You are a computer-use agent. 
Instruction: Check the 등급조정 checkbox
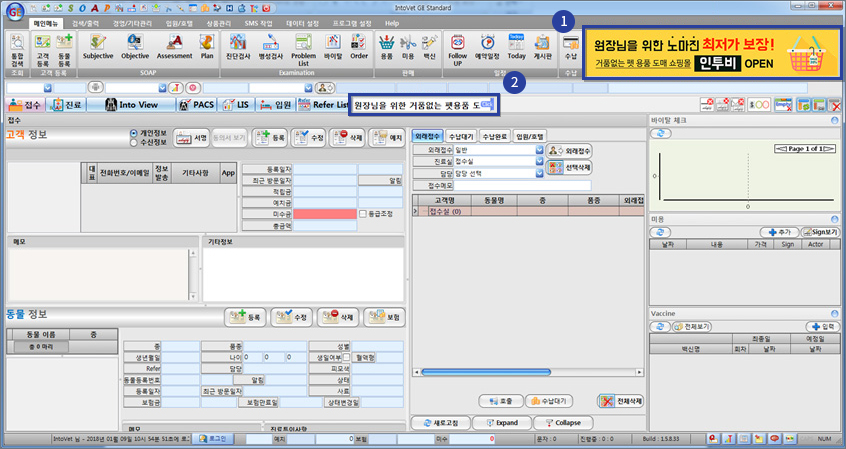[x=362, y=214]
